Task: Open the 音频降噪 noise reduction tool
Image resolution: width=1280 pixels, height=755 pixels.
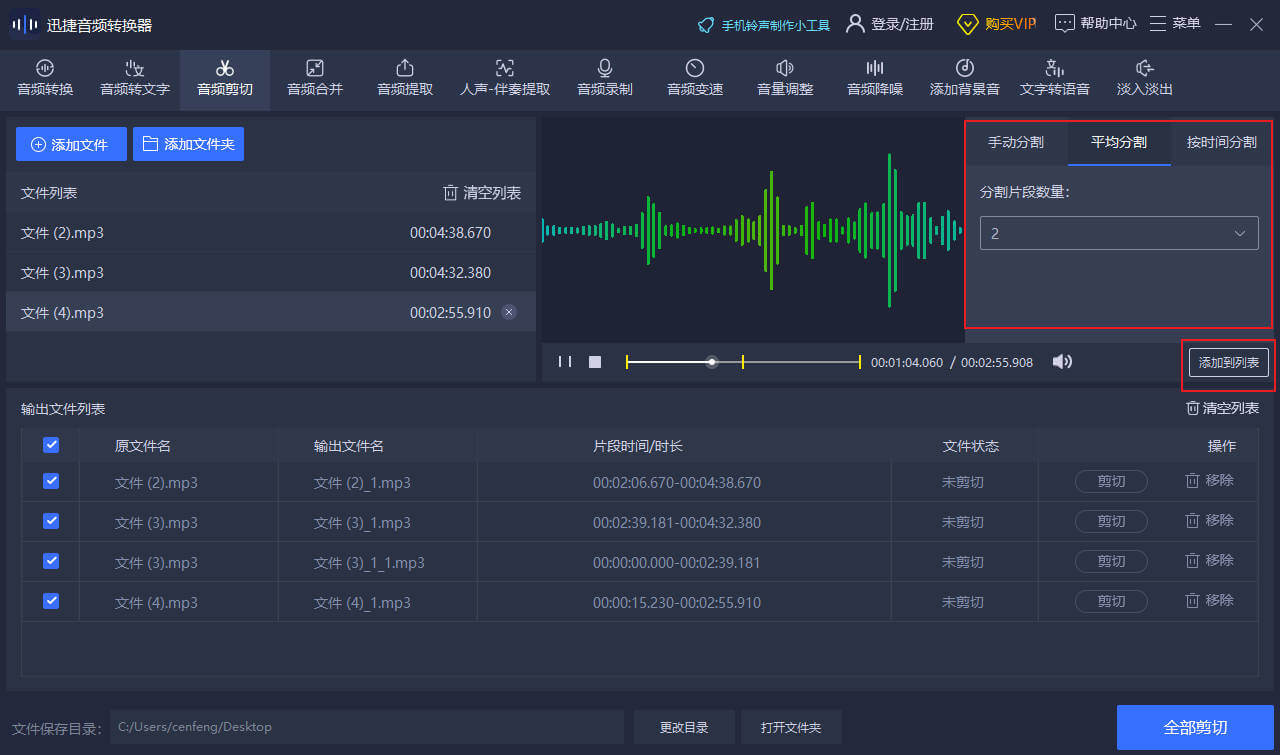Action: [874, 79]
